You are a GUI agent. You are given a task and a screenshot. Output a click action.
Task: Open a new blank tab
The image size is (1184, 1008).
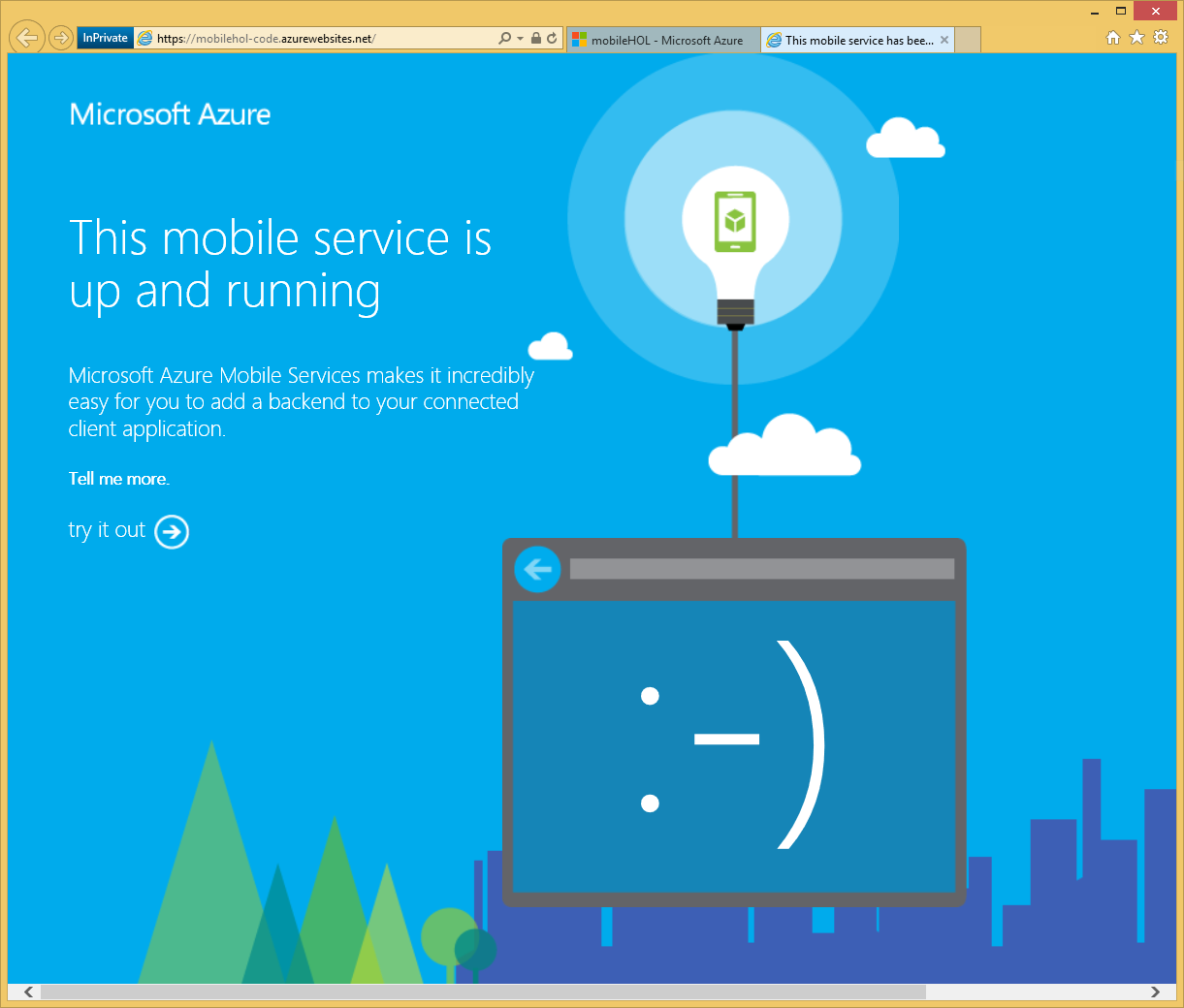[x=968, y=40]
